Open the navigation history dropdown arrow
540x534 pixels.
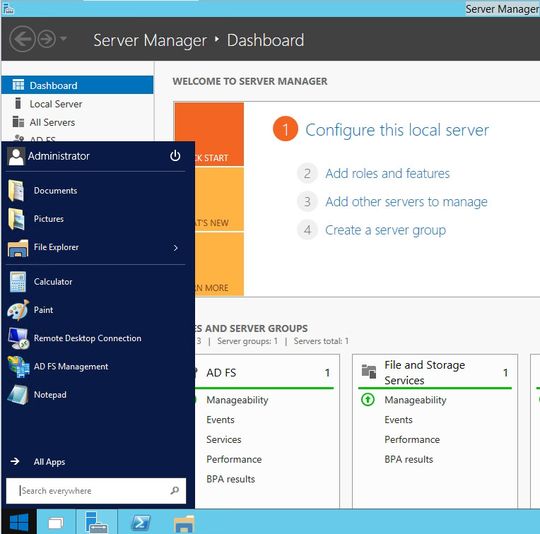[x=63, y=39]
